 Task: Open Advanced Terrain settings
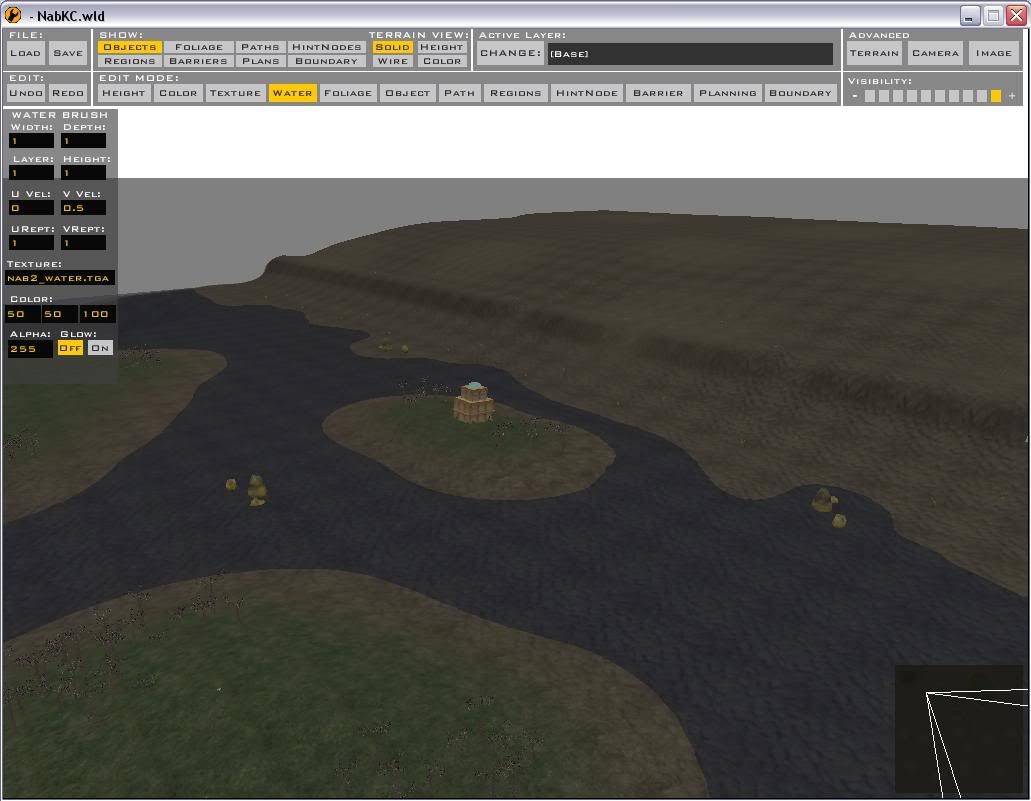874,53
